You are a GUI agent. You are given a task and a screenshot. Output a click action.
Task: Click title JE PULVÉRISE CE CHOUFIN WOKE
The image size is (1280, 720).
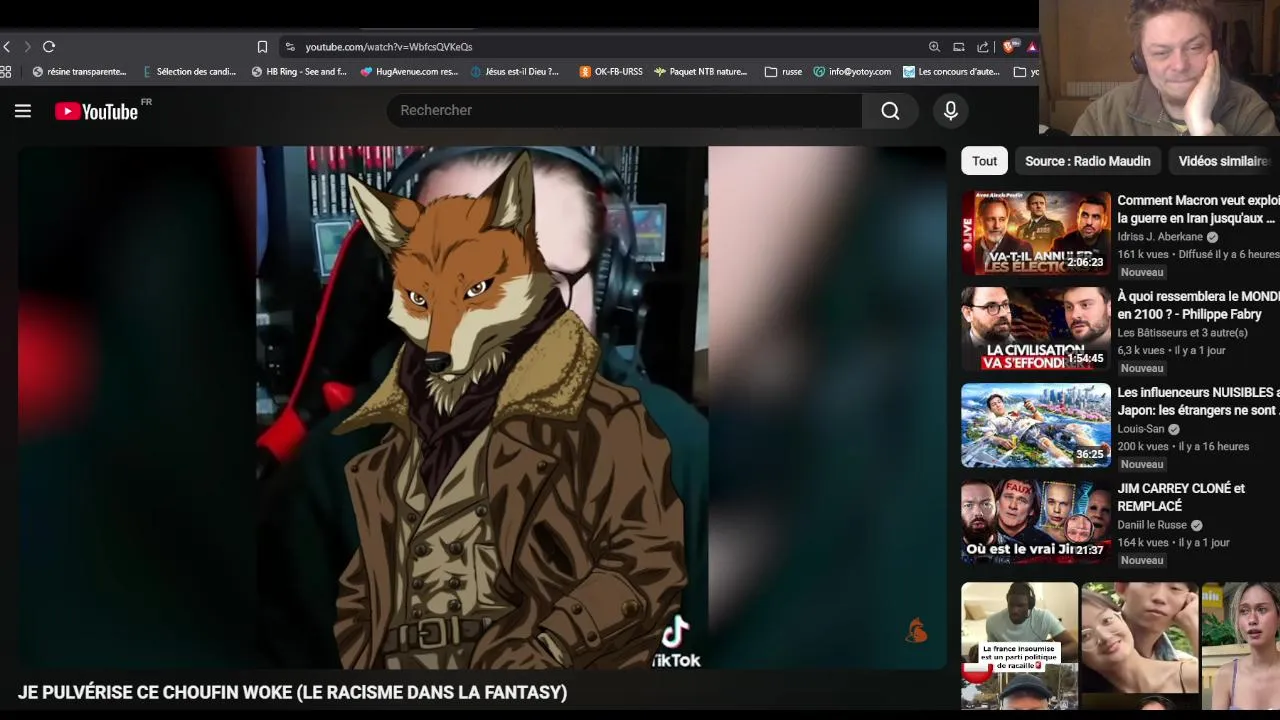tap(292, 692)
